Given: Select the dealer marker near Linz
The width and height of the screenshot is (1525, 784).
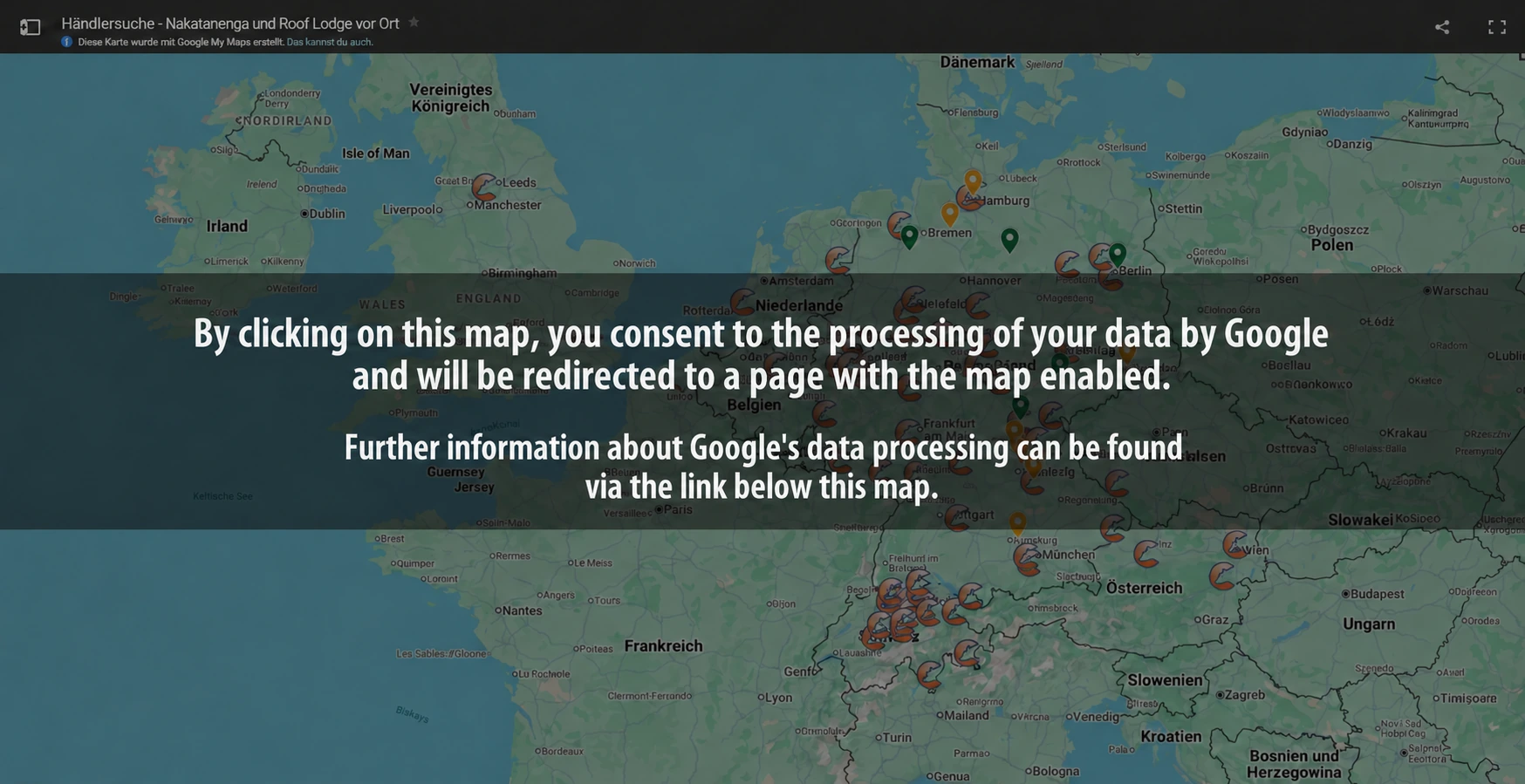Looking at the screenshot, I should [x=1146, y=553].
